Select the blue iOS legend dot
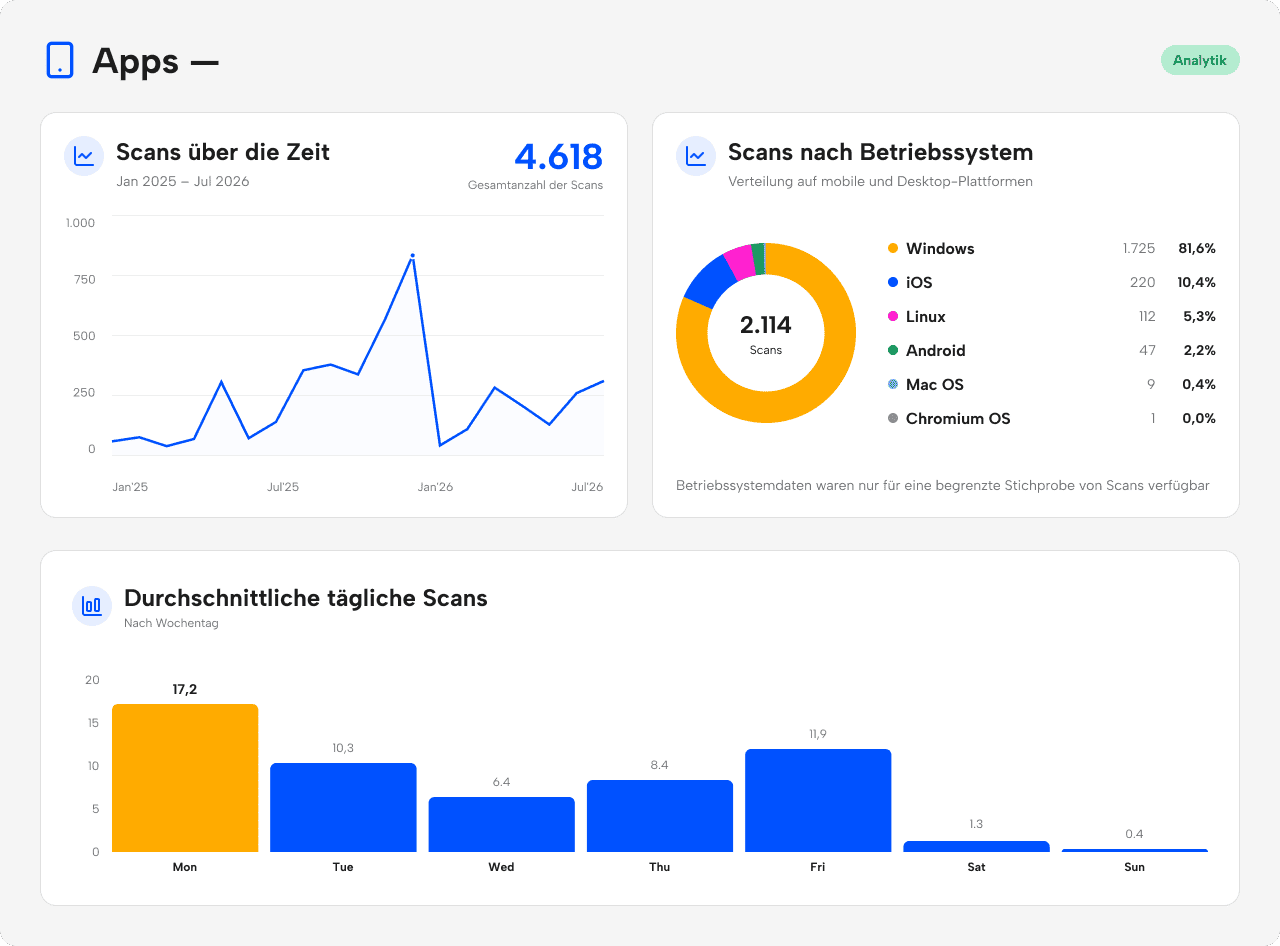The height and width of the screenshot is (946, 1280). pyautogui.click(x=893, y=282)
